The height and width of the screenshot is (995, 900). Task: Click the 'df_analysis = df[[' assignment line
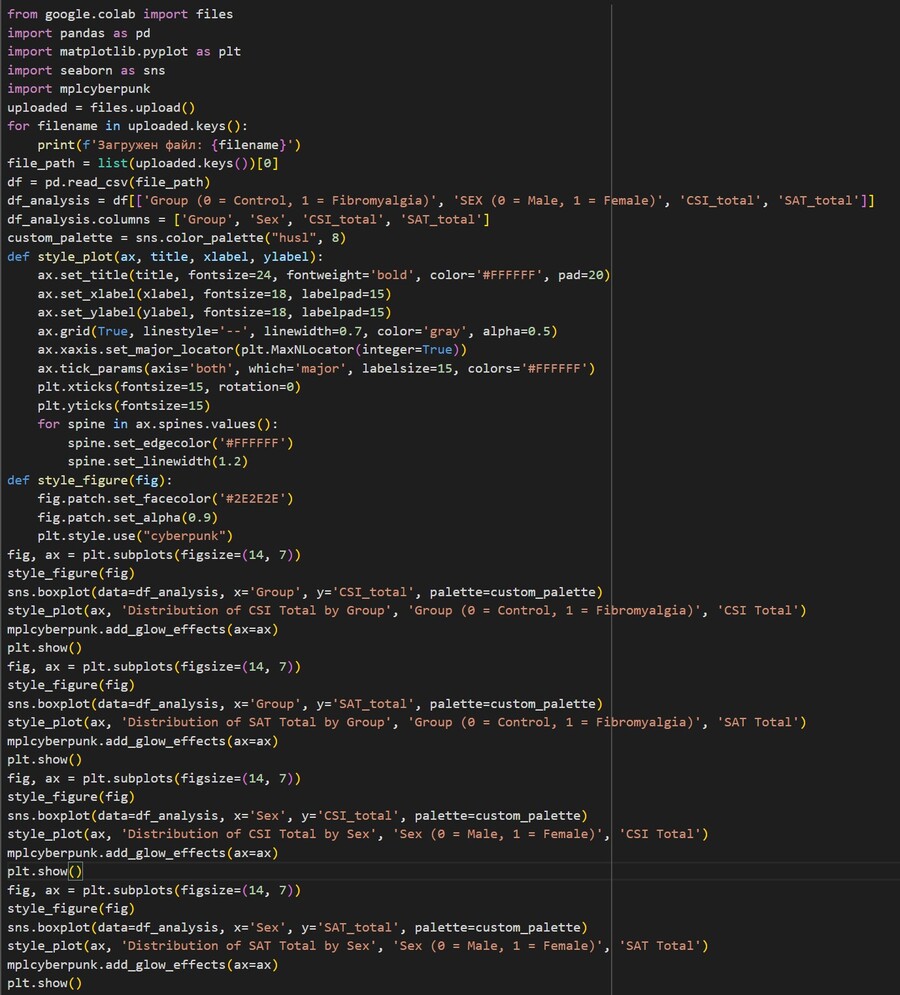click(x=441, y=201)
